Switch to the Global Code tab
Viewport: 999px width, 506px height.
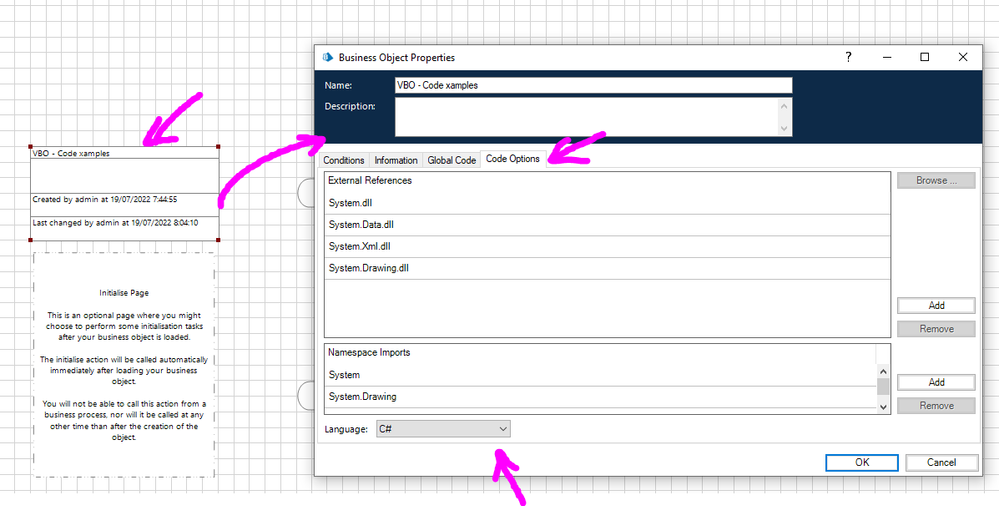[x=452, y=161]
